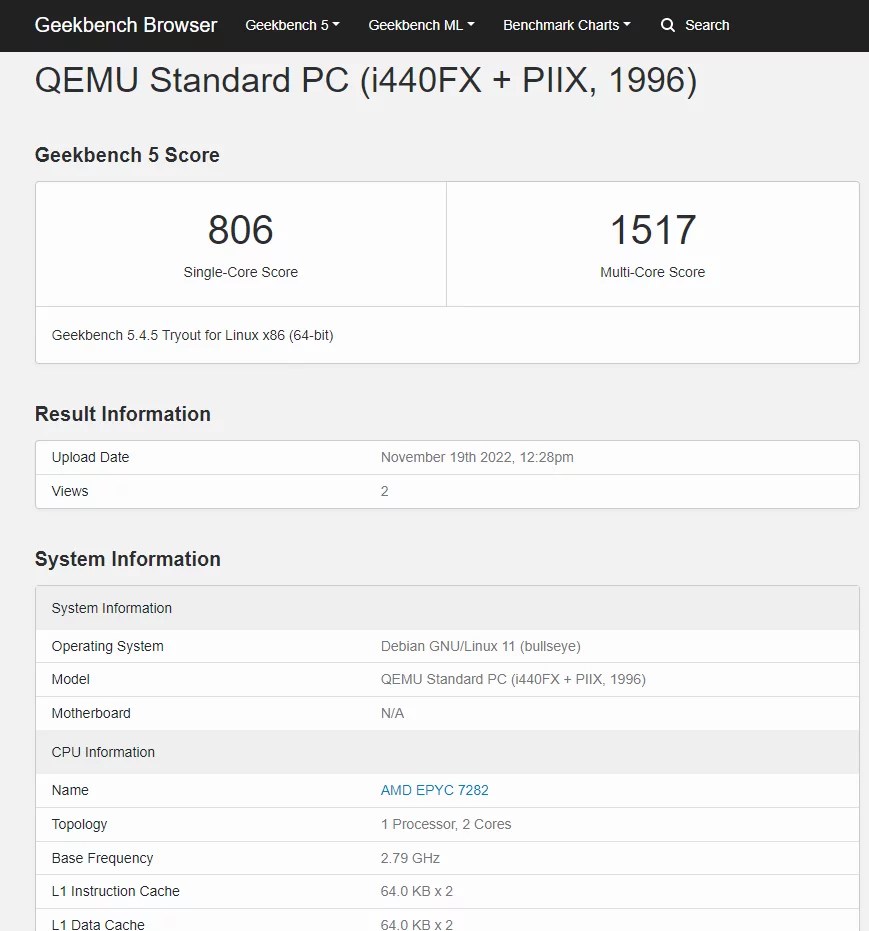Click the Views count value
Viewport: 869px width, 931px height.
385,491
